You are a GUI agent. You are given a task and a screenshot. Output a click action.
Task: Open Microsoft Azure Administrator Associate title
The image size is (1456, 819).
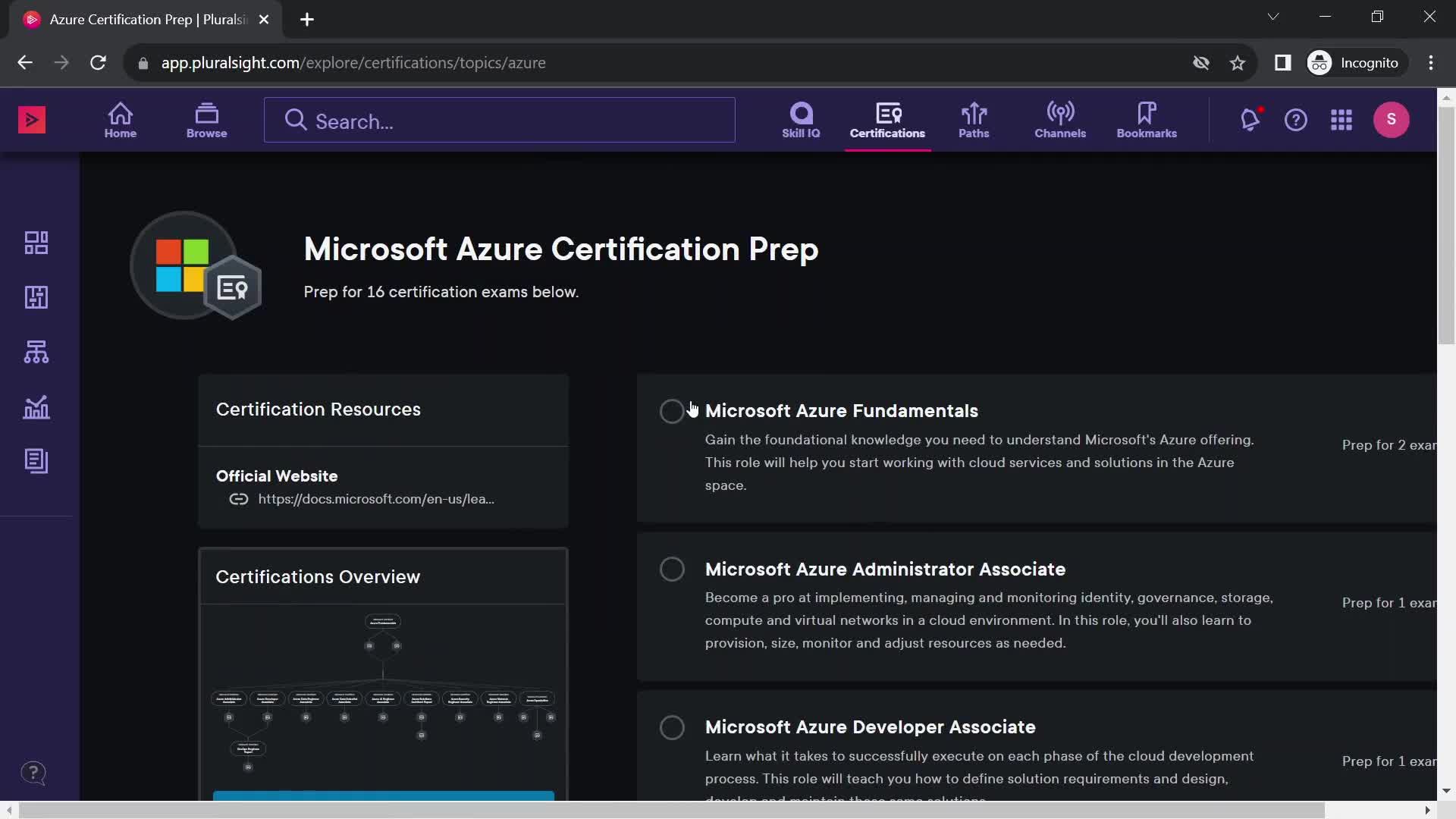click(x=885, y=570)
